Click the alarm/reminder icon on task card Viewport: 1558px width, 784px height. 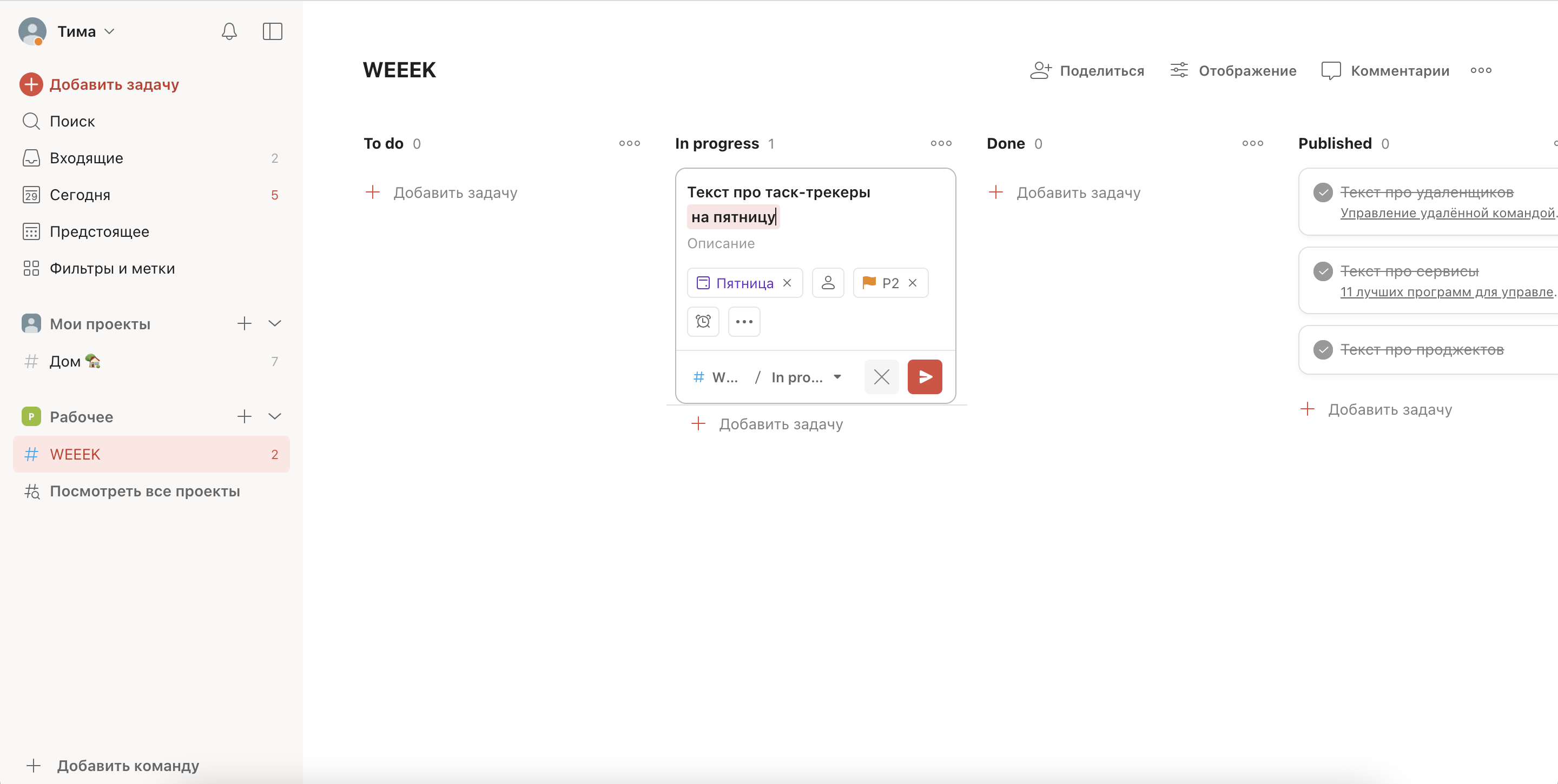(x=703, y=322)
